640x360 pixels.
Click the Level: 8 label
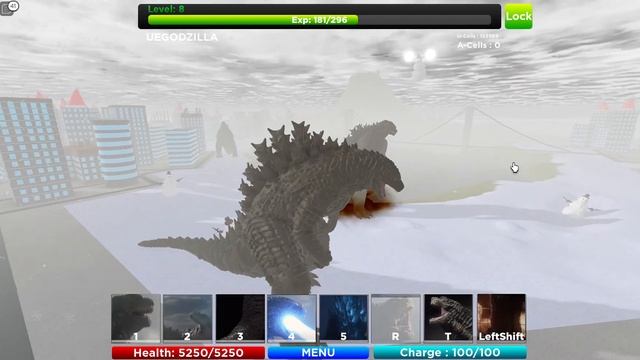pyautogui.click(x=166, y=9)
